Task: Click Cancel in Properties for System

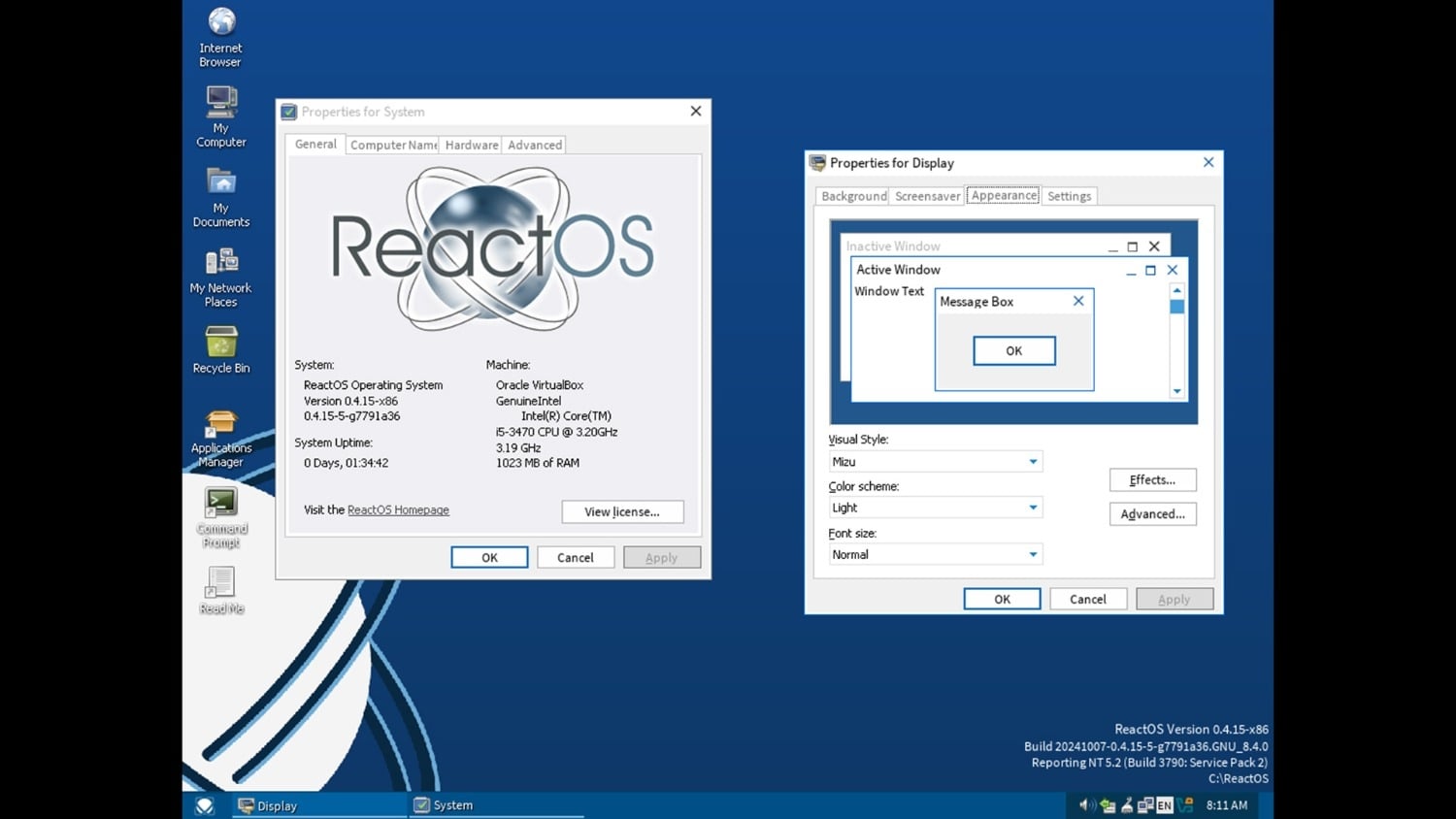Action: (x=575, y=558)
